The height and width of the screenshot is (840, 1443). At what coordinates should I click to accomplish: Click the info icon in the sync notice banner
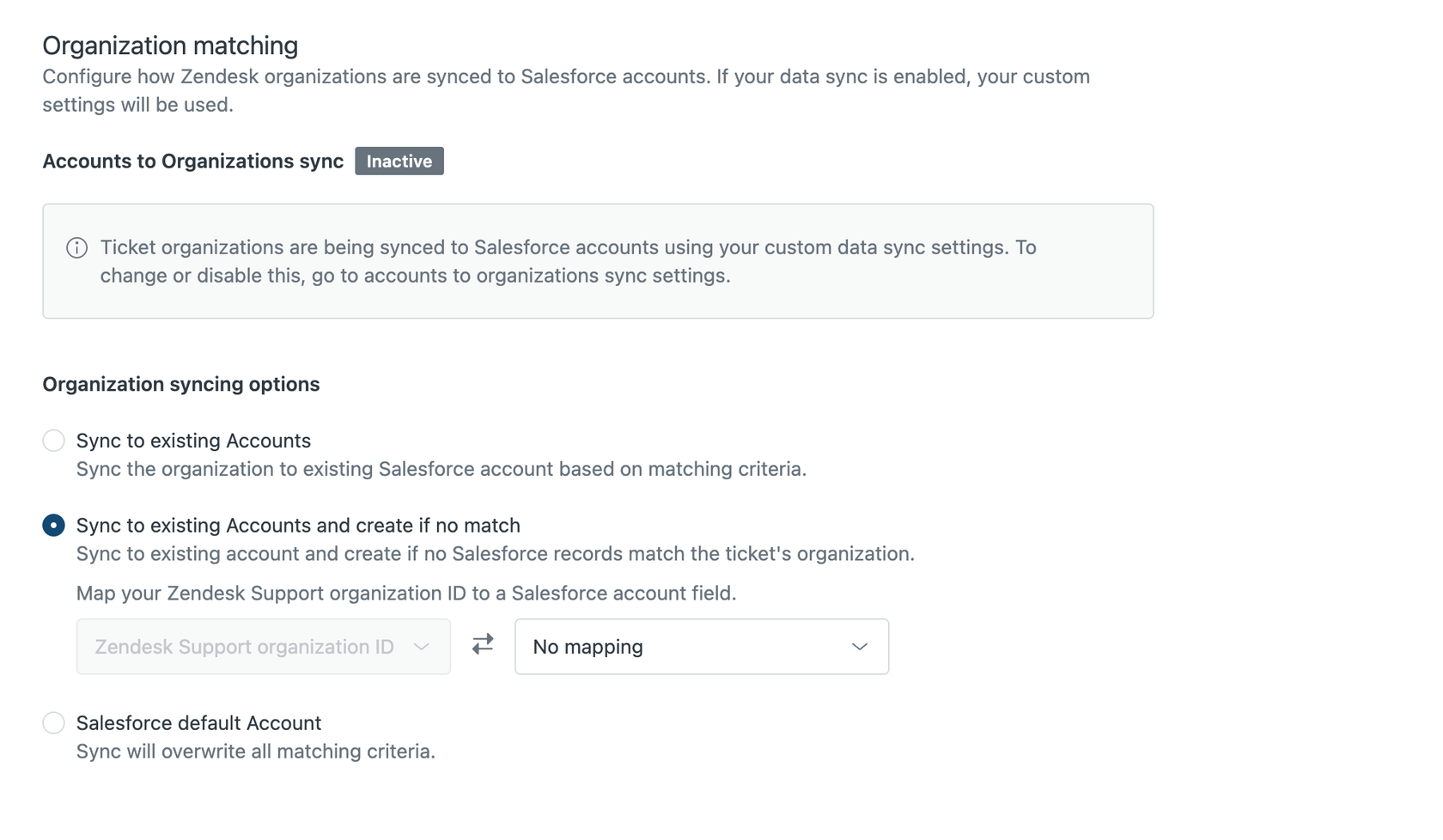pos(76,248)
